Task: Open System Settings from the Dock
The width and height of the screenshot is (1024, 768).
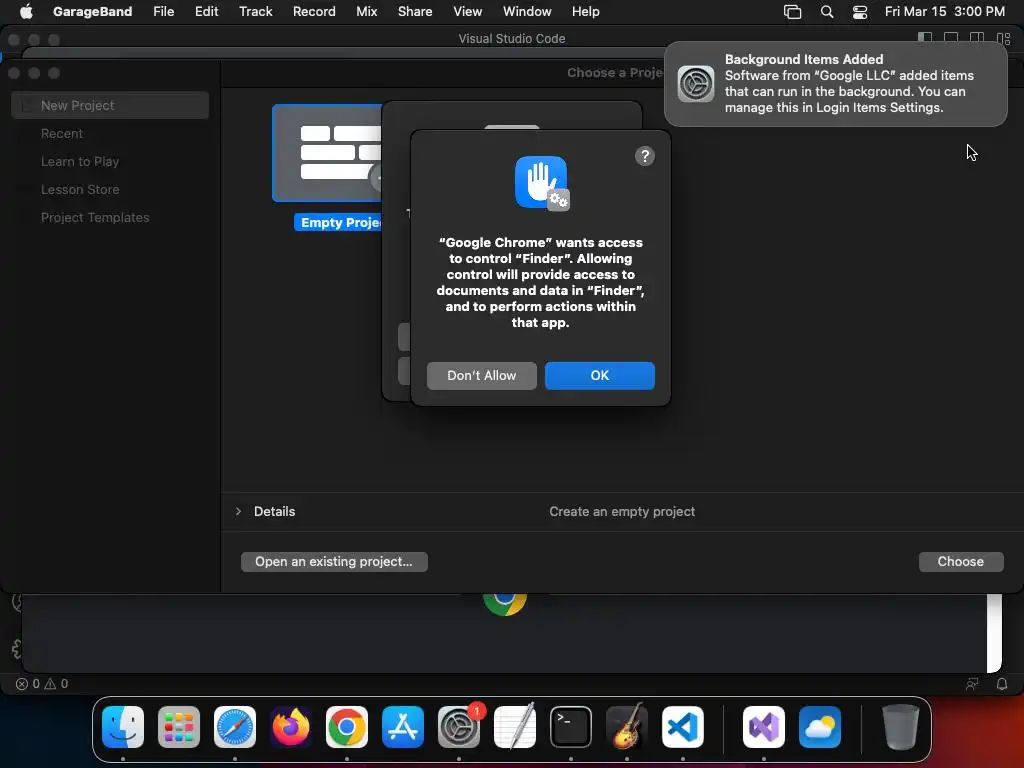Action: point(458,727)
